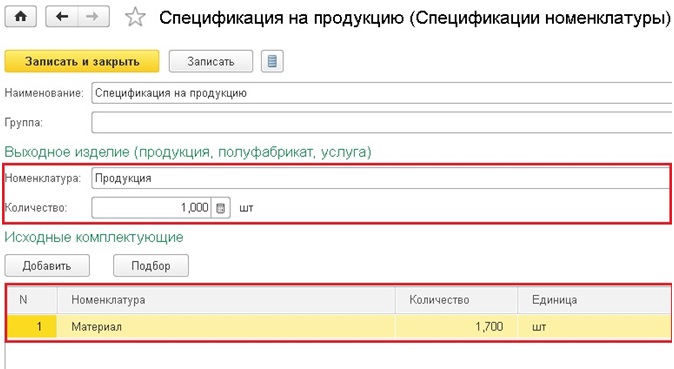Screen dimensions: 674x369
Task: Select the Номенклатура field with Продукция
Action: coord(380,178)
